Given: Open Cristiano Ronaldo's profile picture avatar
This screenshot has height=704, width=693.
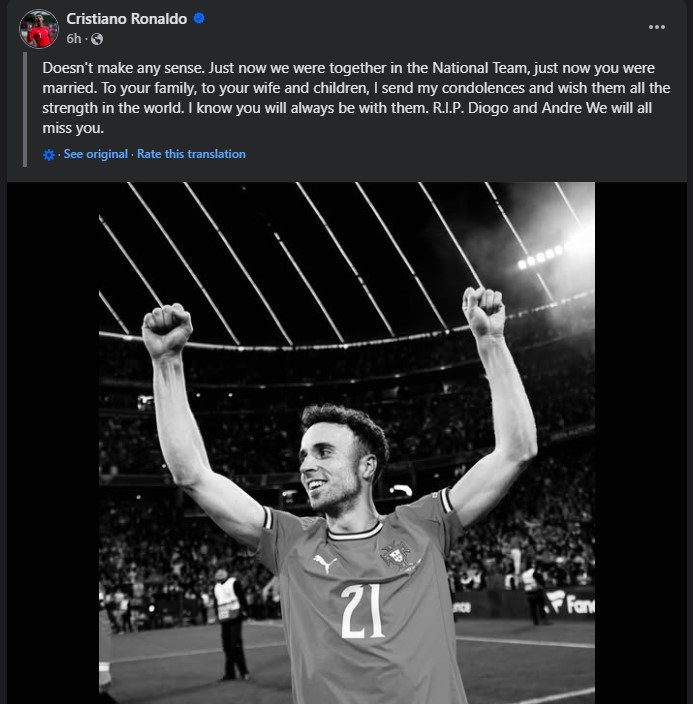Looking at the screenshot, I should tap(38, 29).
